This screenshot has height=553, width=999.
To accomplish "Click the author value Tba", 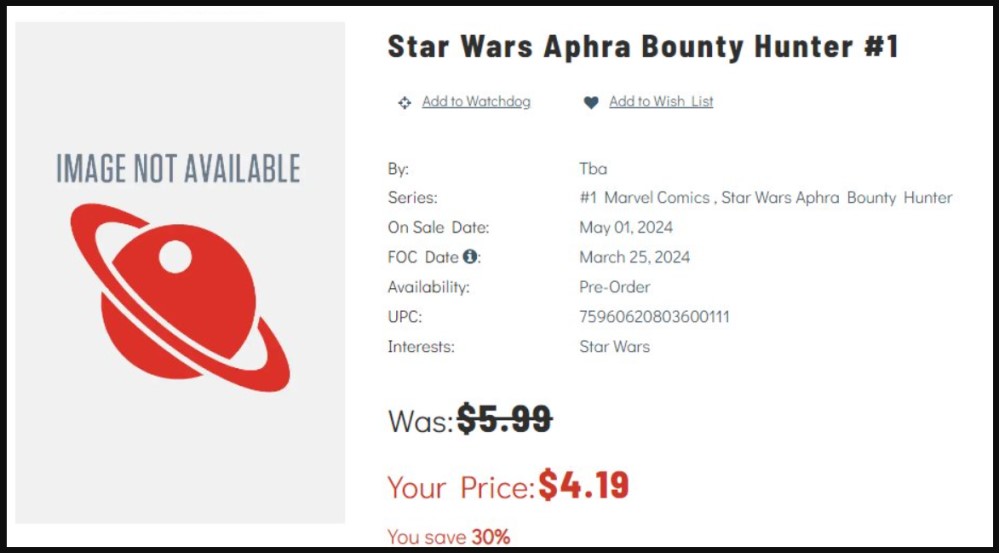I will coord(593,168).
